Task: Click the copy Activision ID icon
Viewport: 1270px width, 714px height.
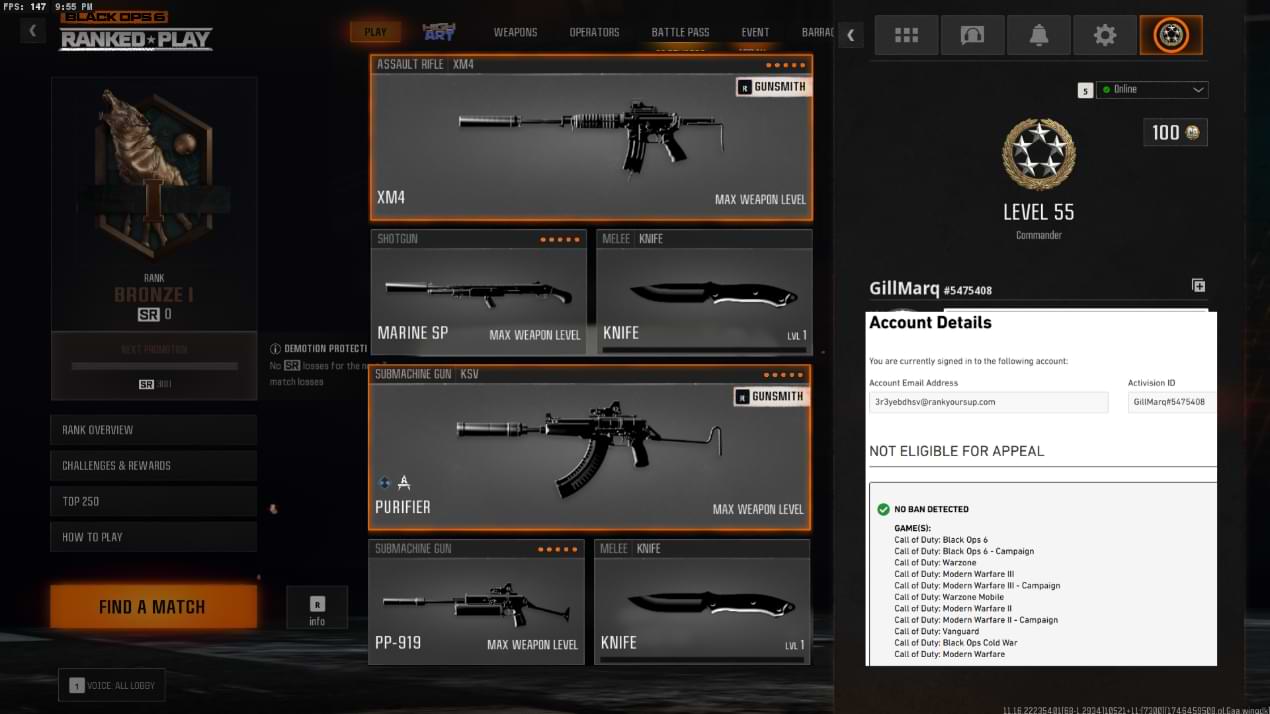Action: [1198, 286]
